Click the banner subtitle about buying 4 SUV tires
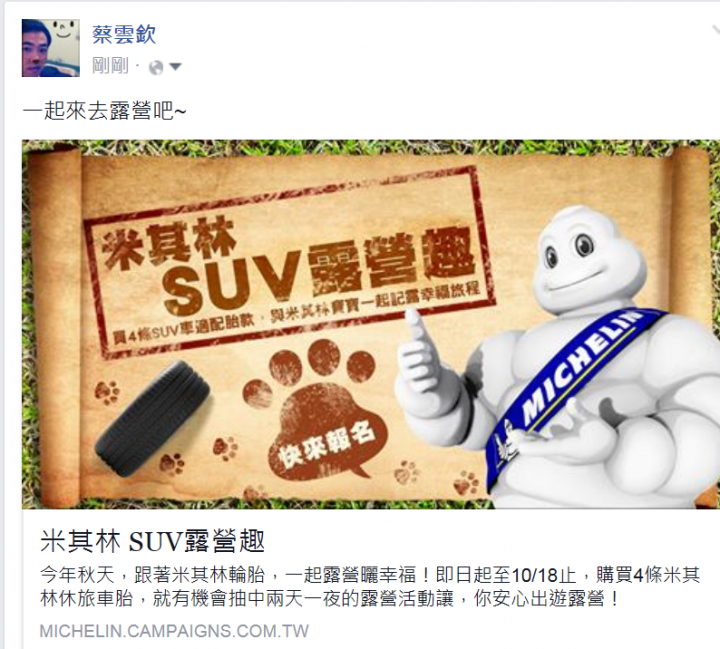Screen dimensions: 720x649 click(x=297, y=316)
